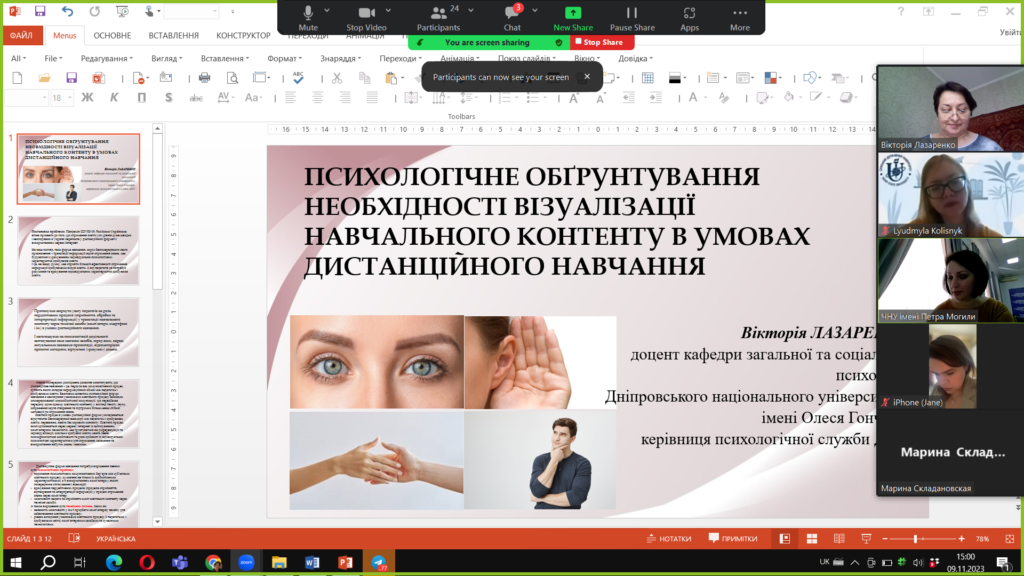Toggle italic (К) formatting
Screen dimensions: 1024x576
(x=114, y=97)
